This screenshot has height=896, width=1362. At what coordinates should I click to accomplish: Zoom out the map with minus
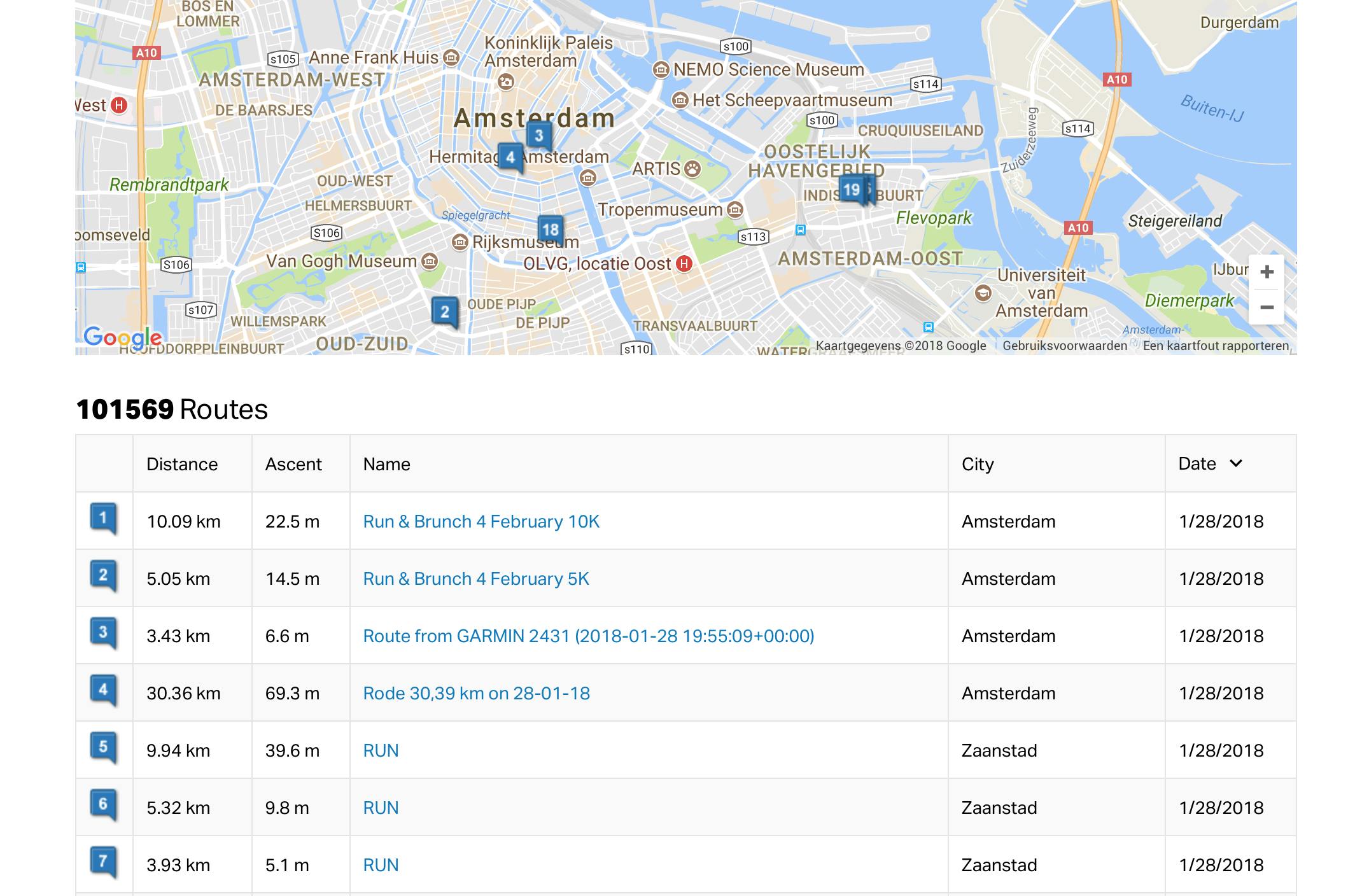(x=1267, y=307)
